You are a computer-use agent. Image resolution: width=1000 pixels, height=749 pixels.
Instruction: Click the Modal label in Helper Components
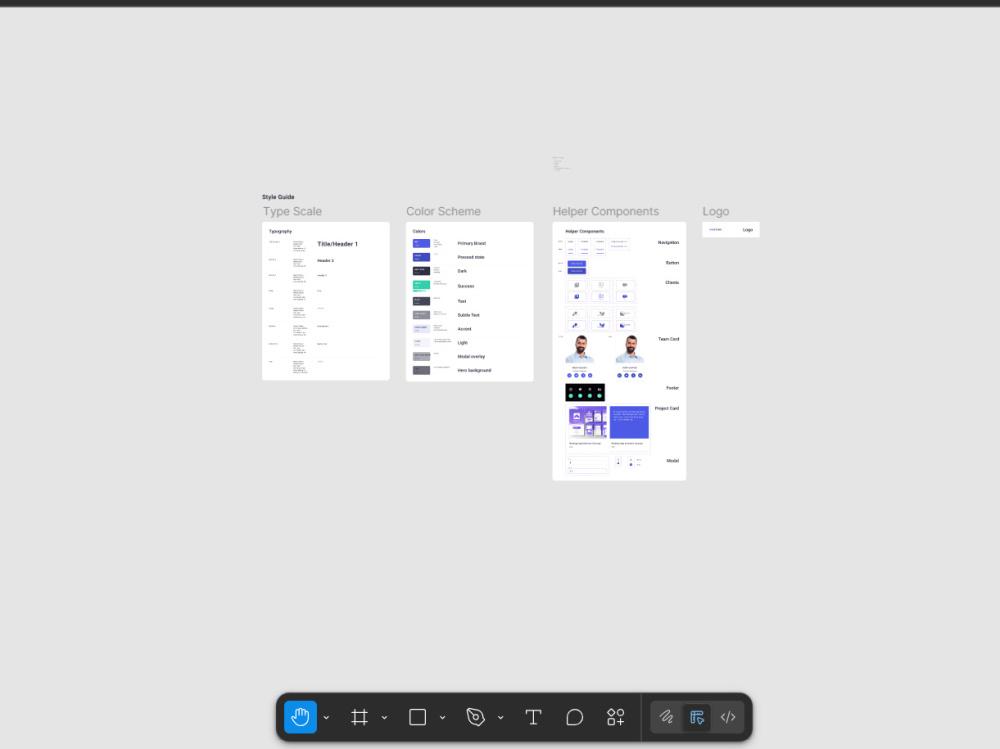672,461
